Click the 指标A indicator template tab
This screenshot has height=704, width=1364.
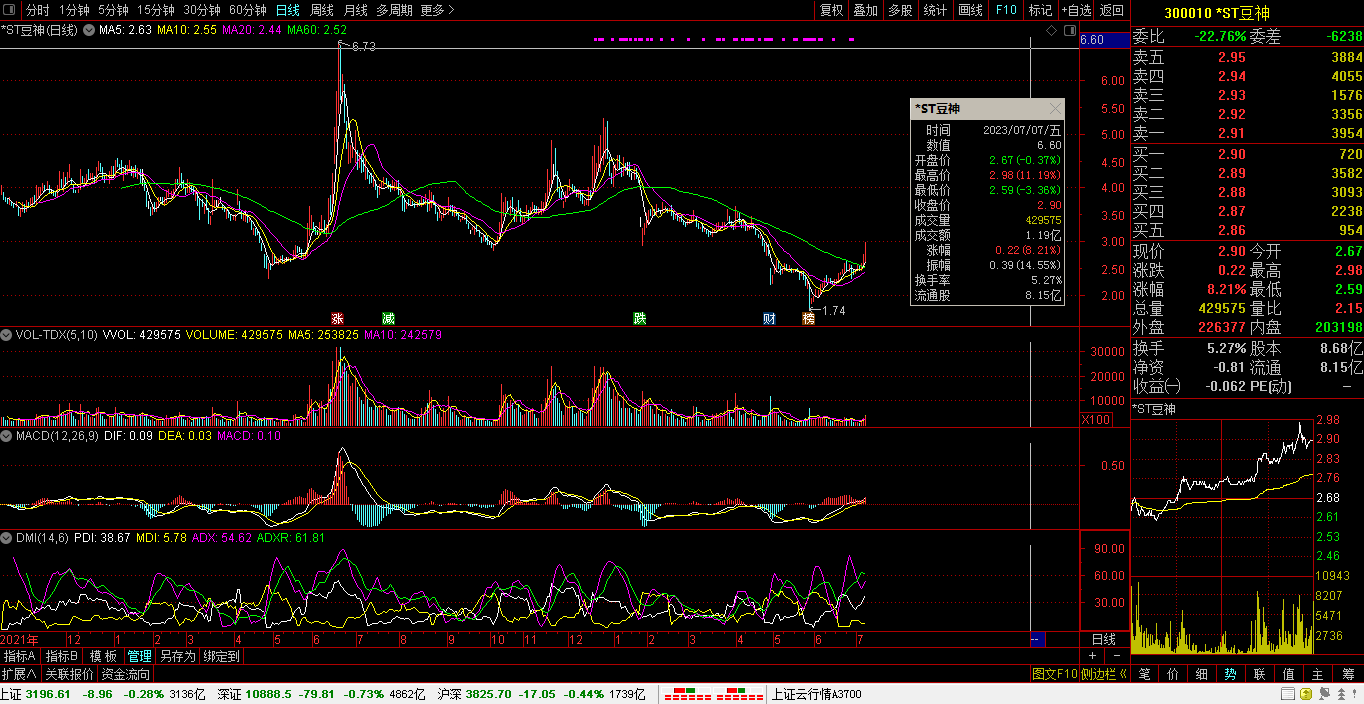pyautogui.click(x=20, y=656)
